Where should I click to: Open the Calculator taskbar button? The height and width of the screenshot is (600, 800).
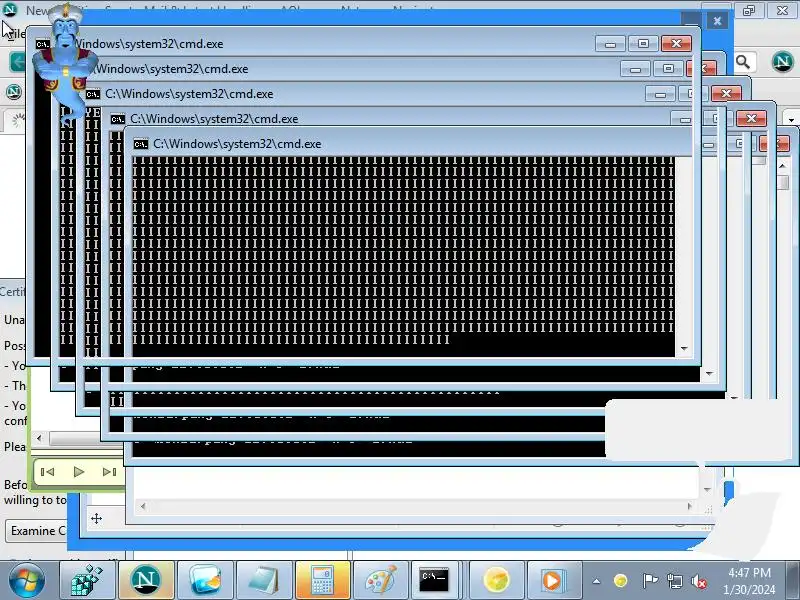click(322, 580)
